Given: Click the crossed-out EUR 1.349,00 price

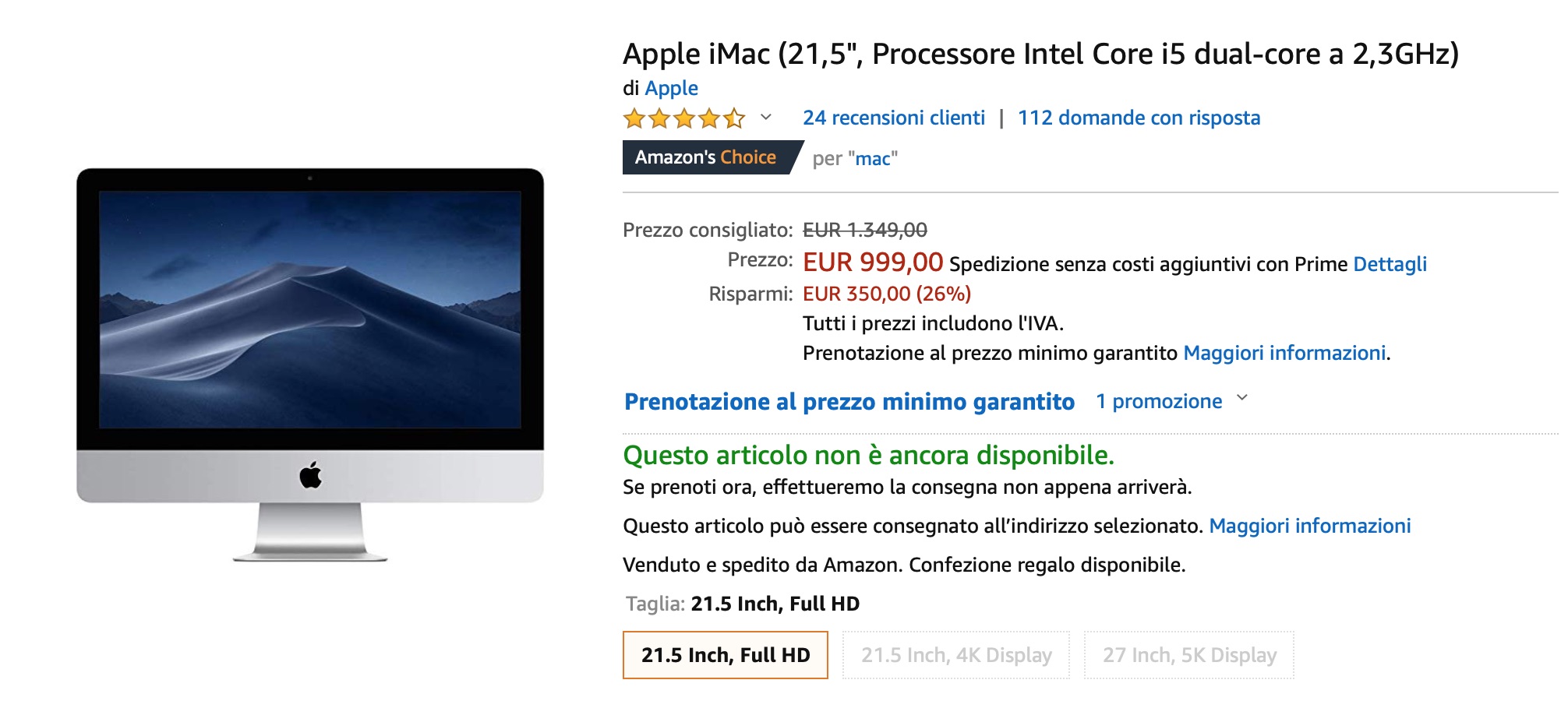Looking at the screenshot, I should click(x=865, y=230).
